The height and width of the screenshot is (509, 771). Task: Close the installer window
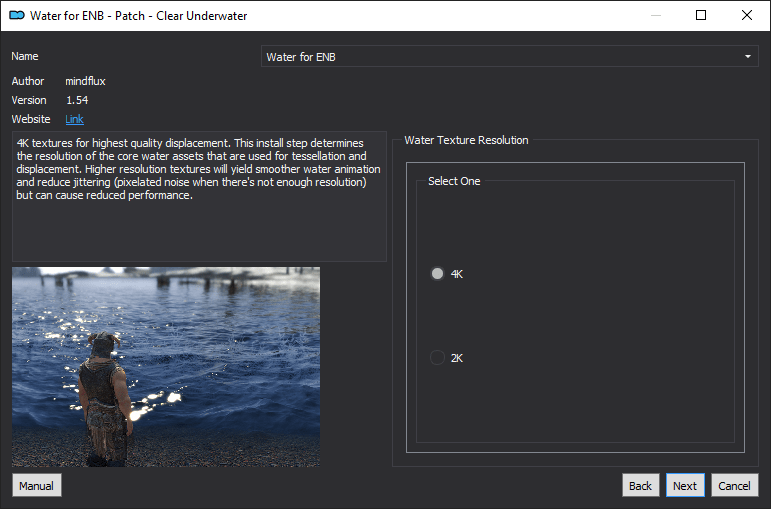click(746, 15)
